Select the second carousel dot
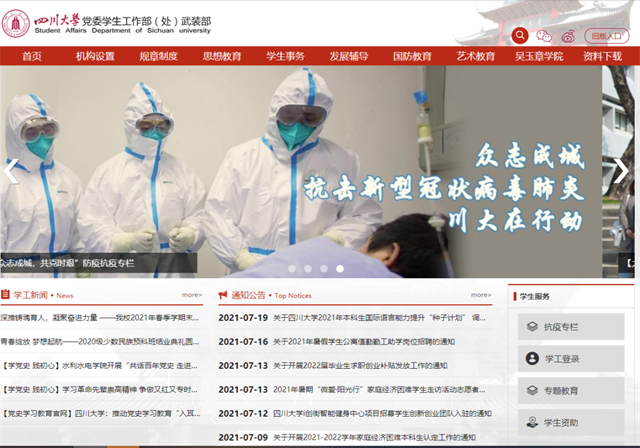 tap(308, 268)
